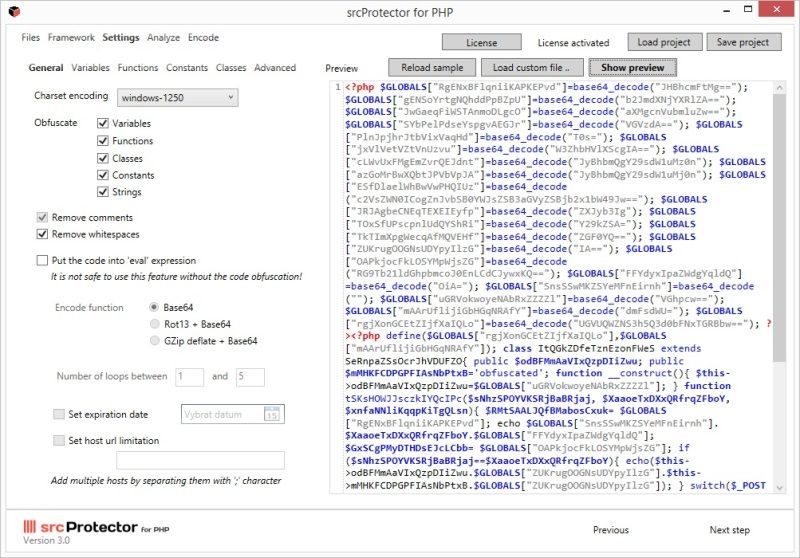Open the expiration date picker field
Viewport: 800px width, 558px height.
pyautogui.click(x=222, y=414)
